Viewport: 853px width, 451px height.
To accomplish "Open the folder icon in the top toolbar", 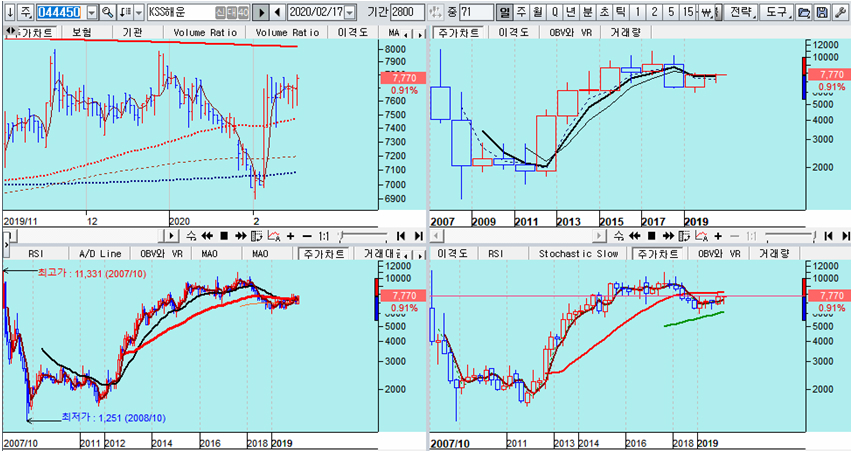I will 803,12.
